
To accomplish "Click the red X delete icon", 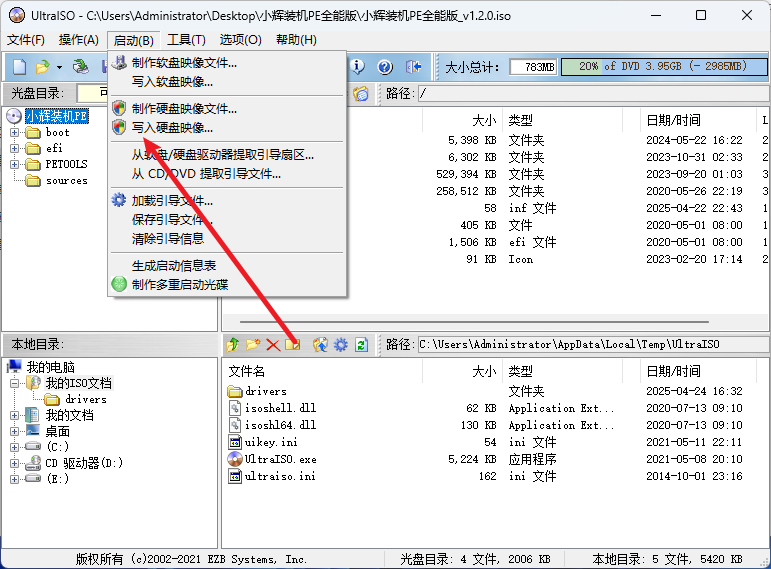I will [x=273, y=345].
